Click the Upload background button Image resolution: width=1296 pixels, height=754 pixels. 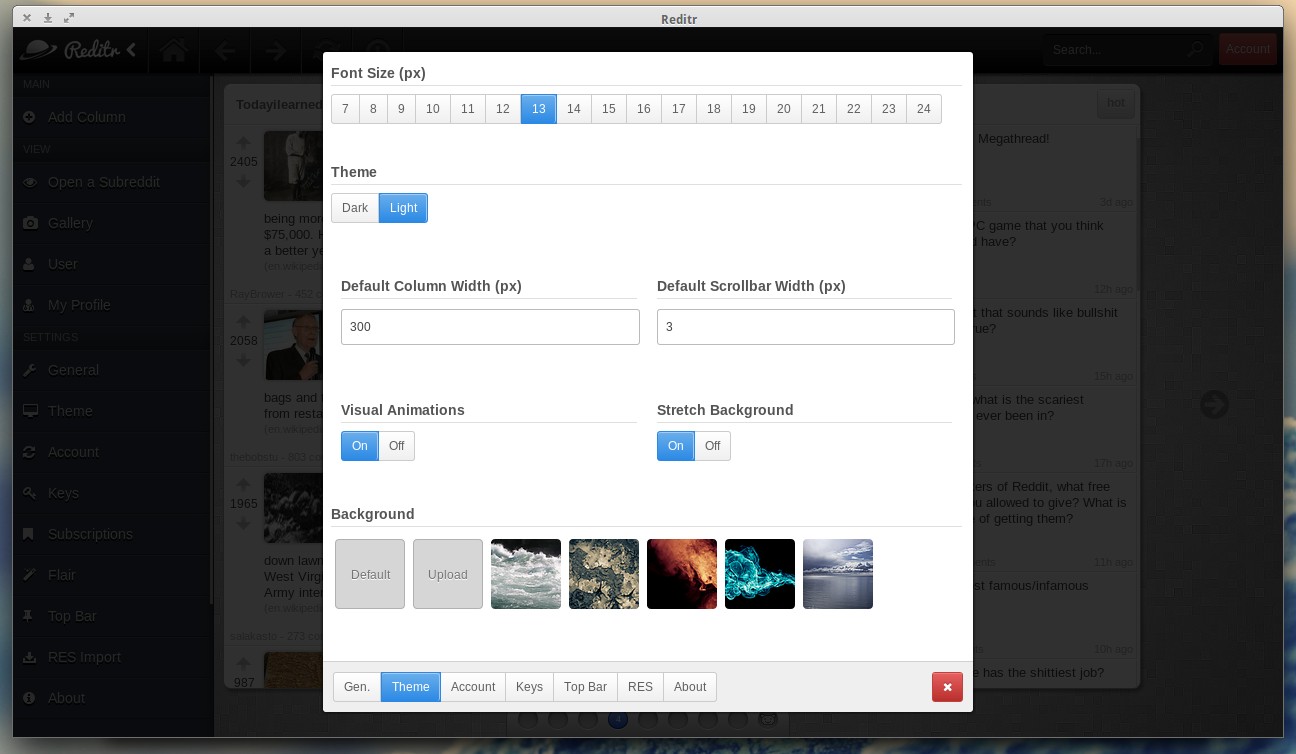click(448, 574)
